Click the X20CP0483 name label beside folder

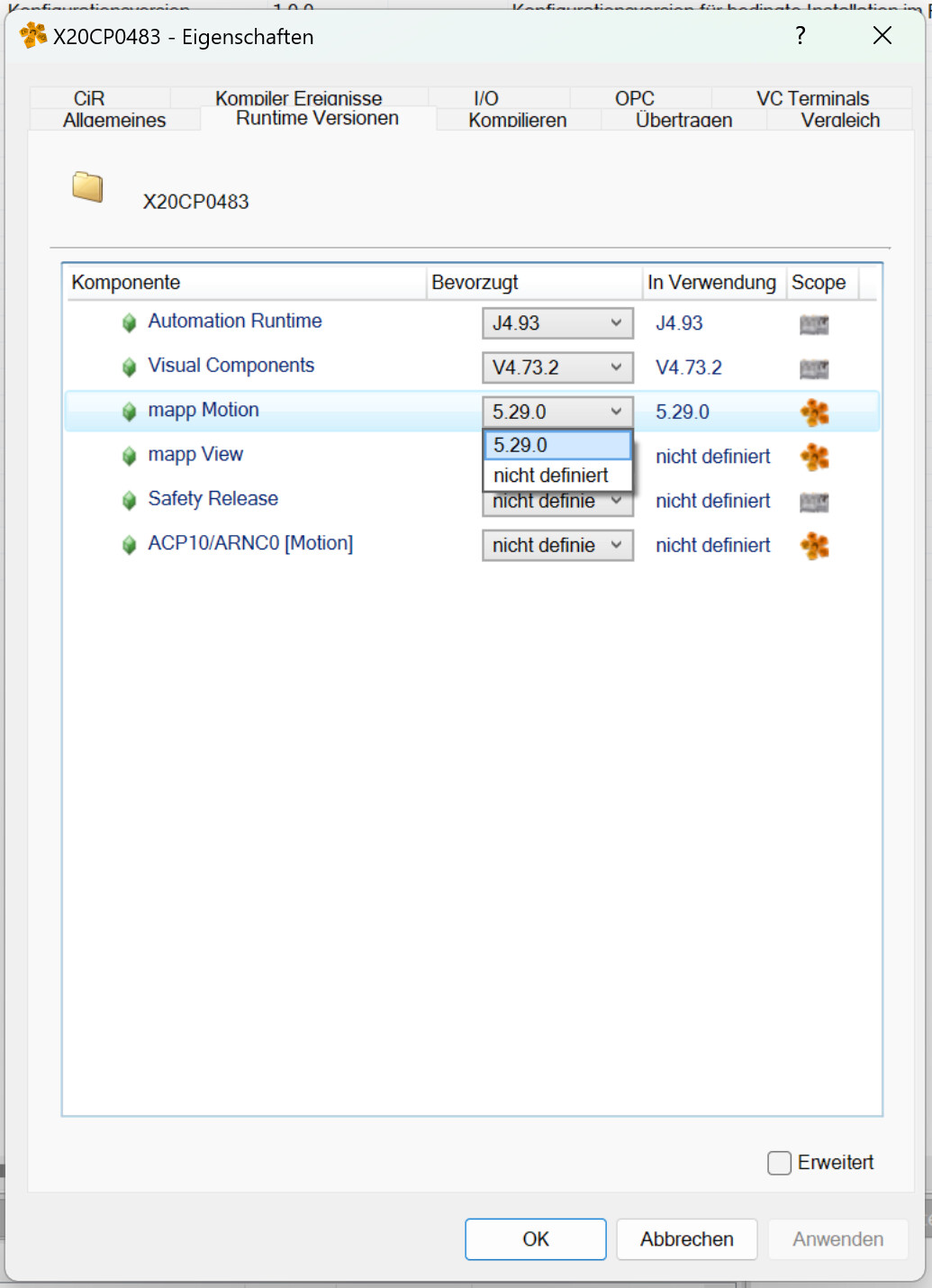tap(195, 202)
